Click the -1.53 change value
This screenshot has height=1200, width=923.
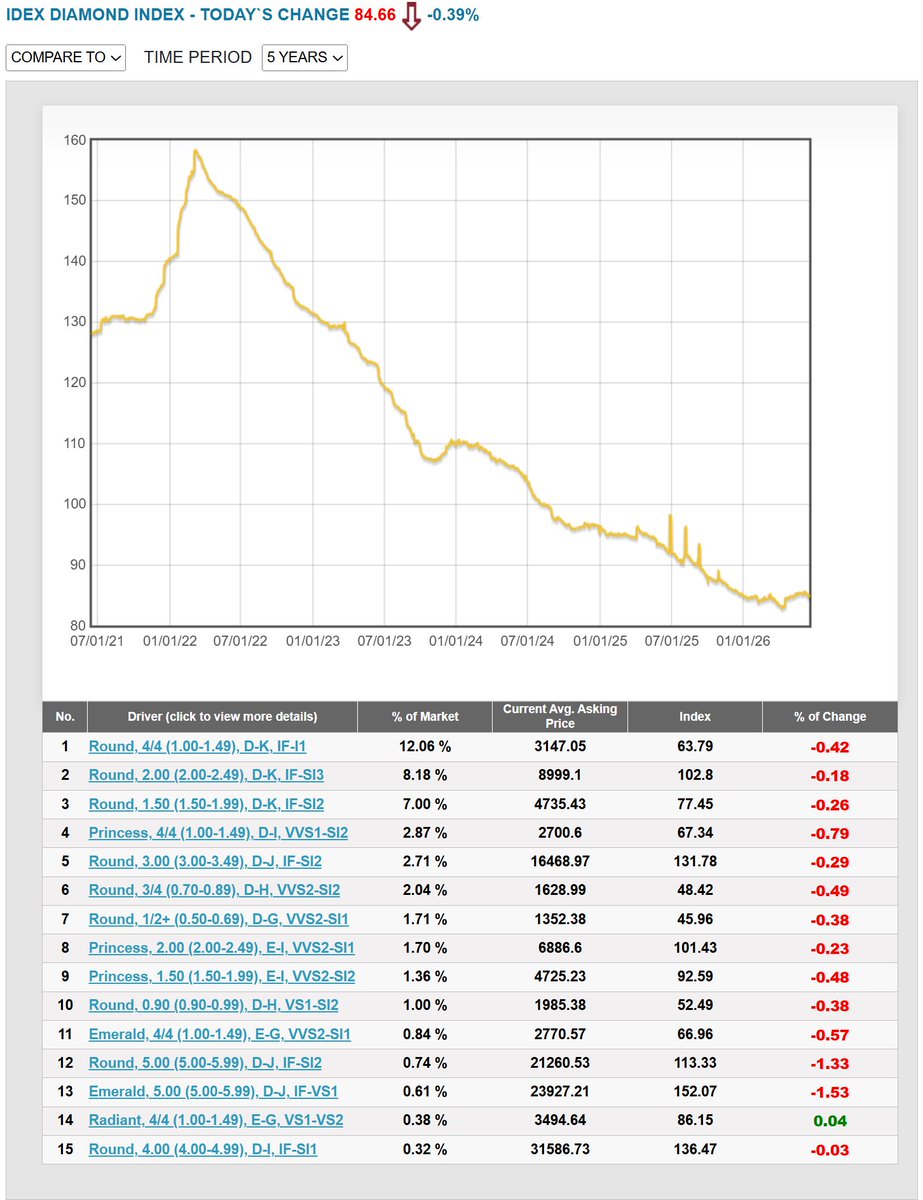click(x=830, y=1091)
